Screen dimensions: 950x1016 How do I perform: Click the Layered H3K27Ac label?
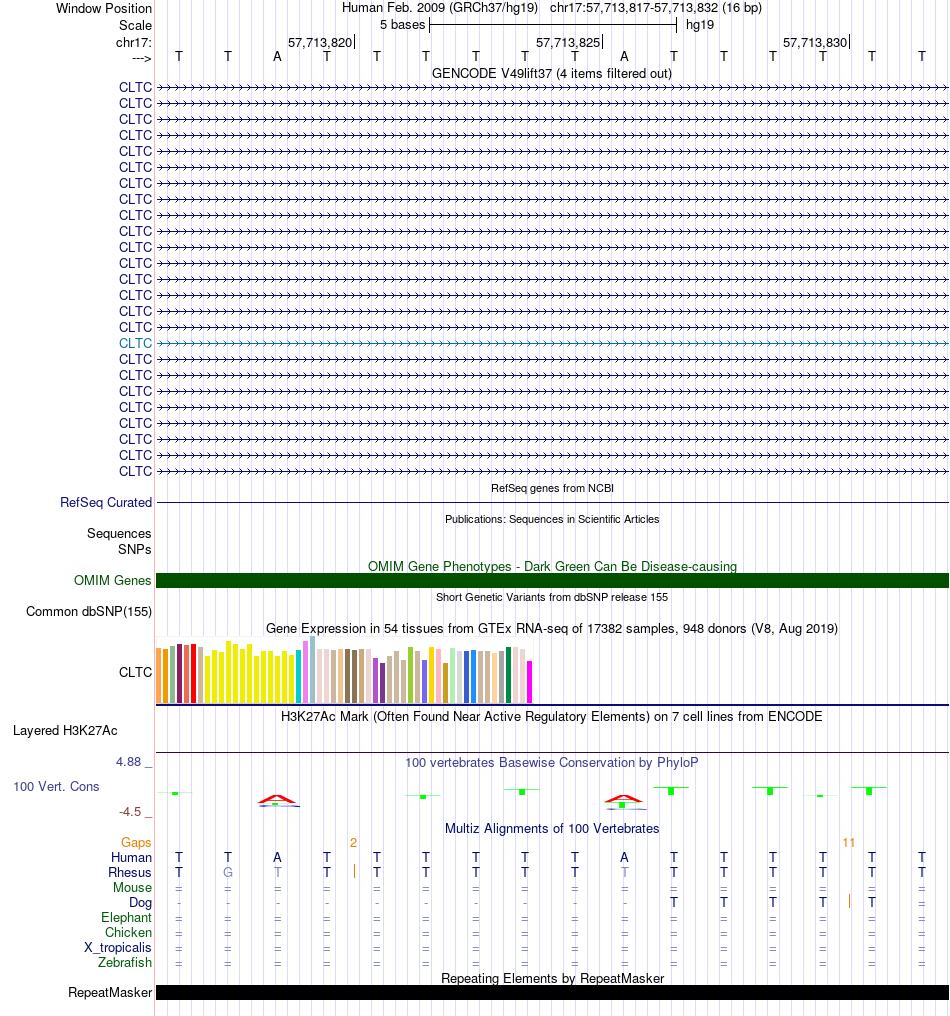pyautogui.click(x=65, y=730)
